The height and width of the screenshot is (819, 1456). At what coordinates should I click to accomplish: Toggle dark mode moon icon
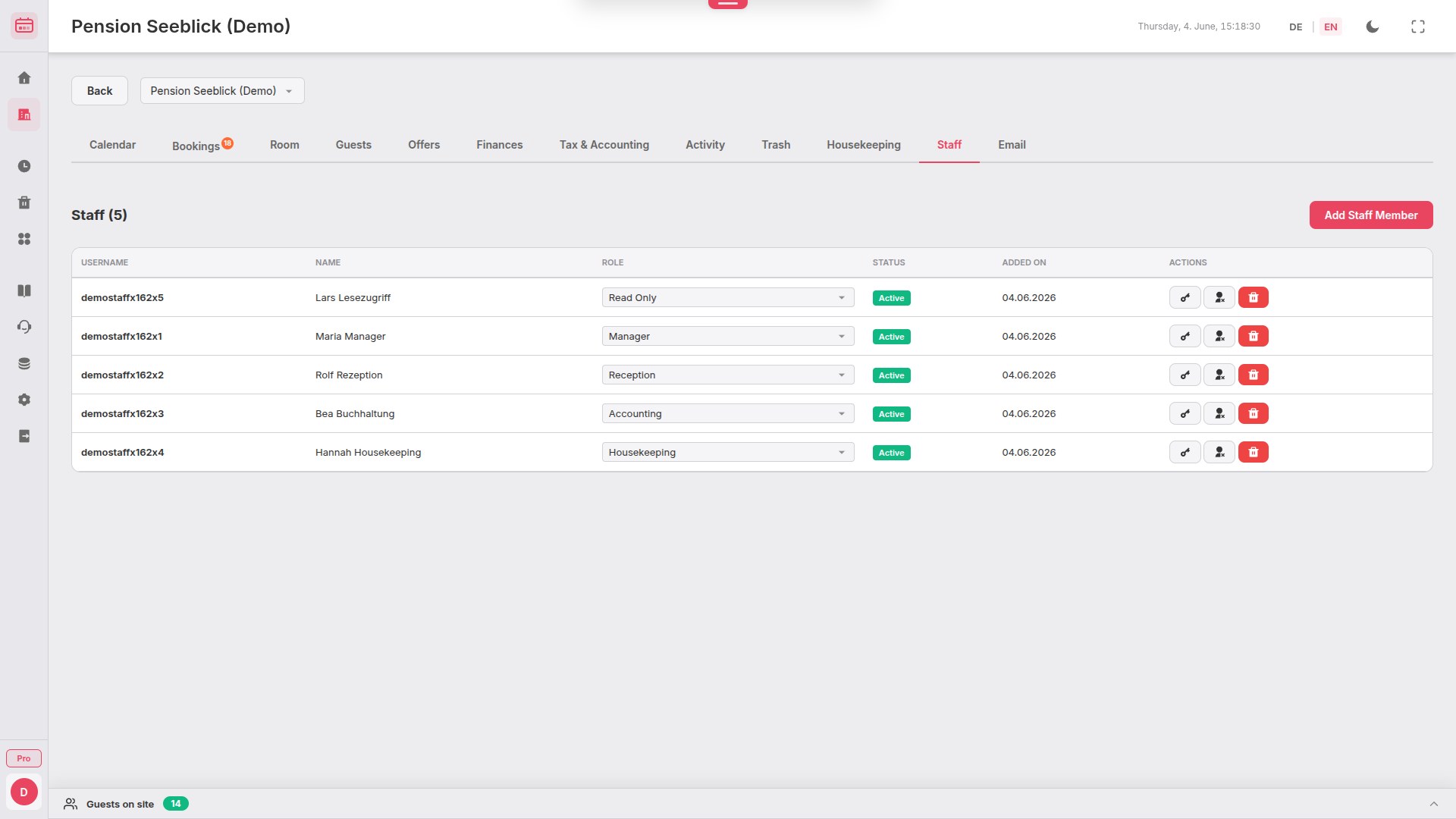pos(1373,27)
